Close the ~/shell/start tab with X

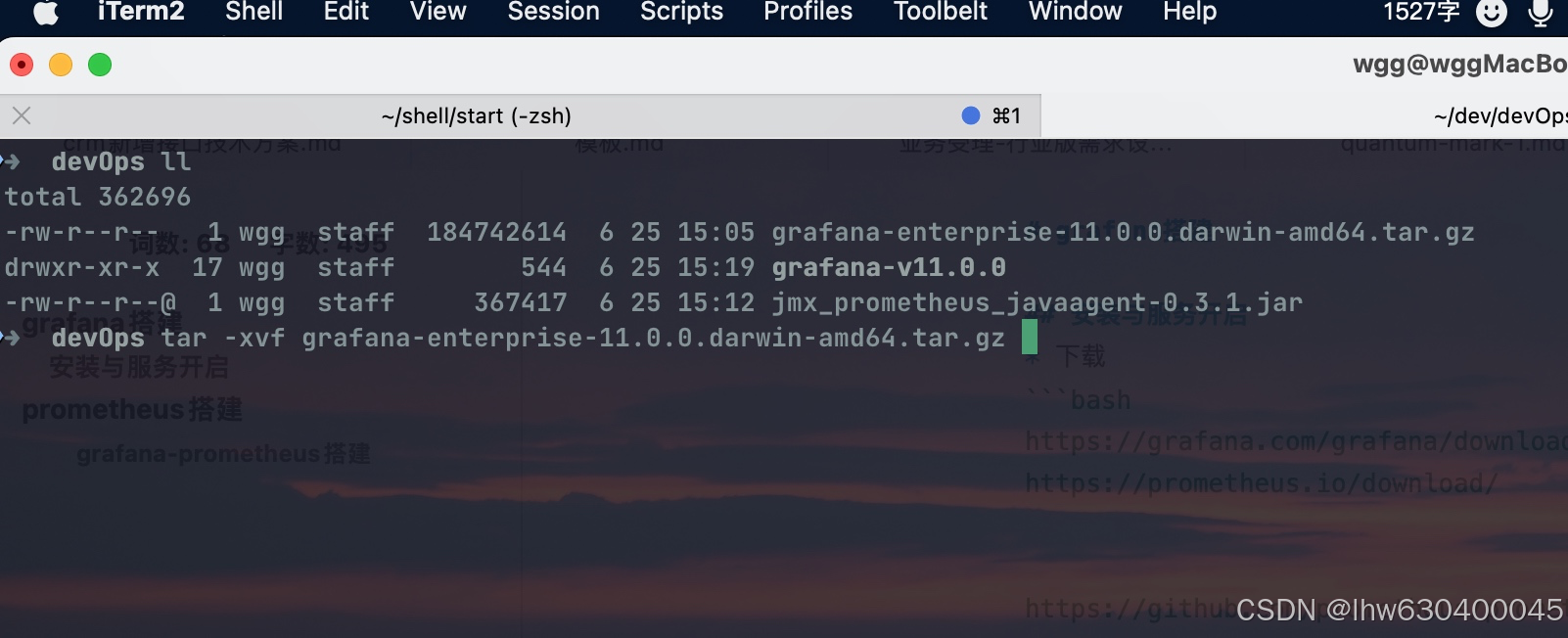(22, 115)
